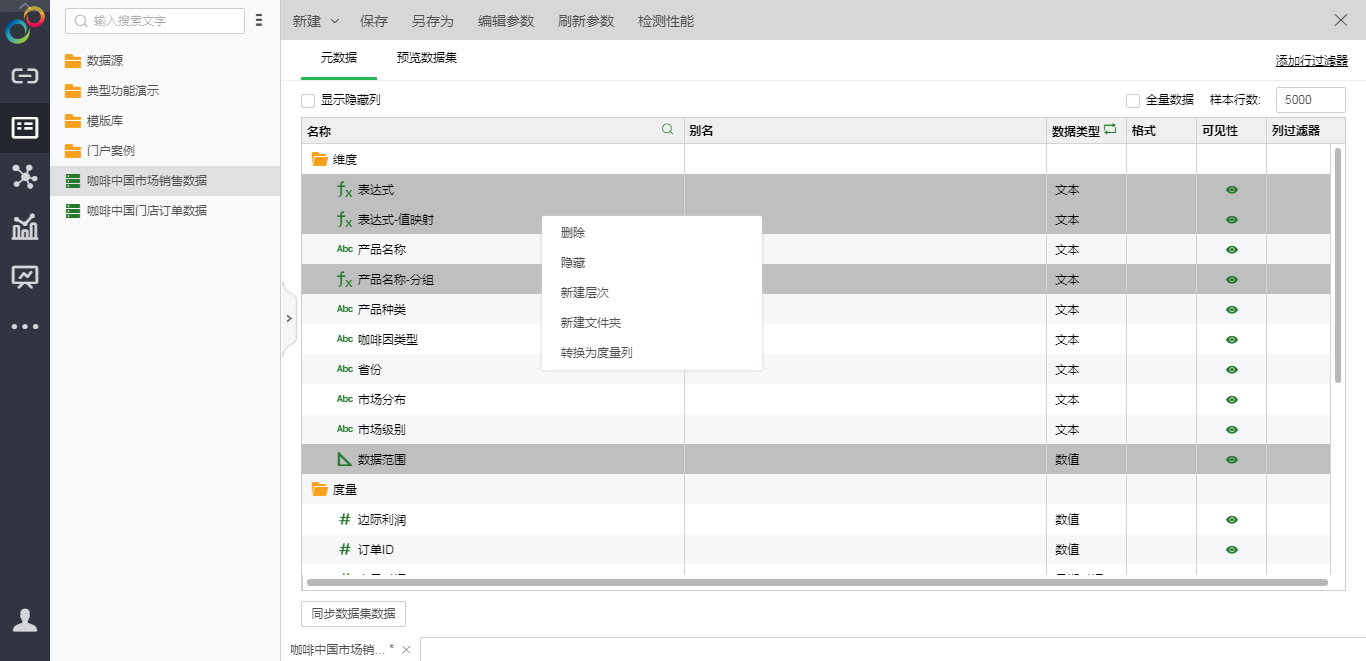
Task: Click the search icon in 名称 column header
Action: point(668,130)
